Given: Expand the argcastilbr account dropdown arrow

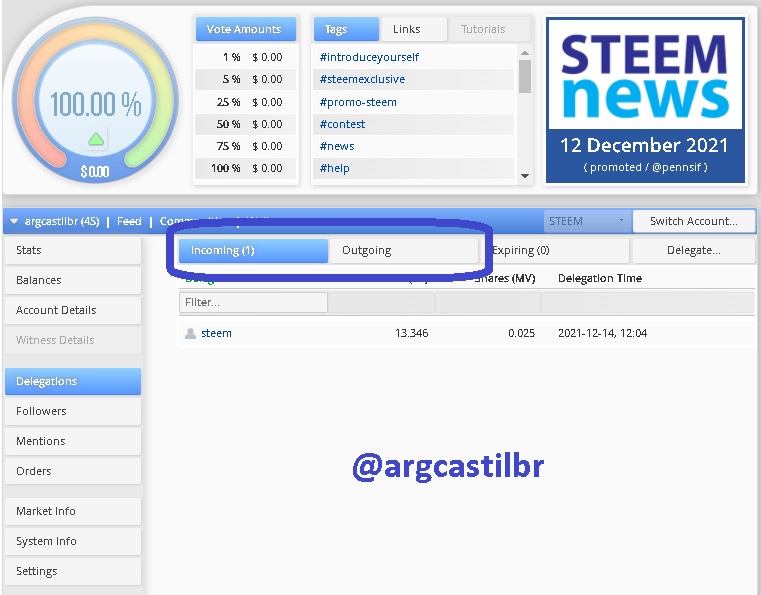Looking at the screenshot, I should pos(14,221).
